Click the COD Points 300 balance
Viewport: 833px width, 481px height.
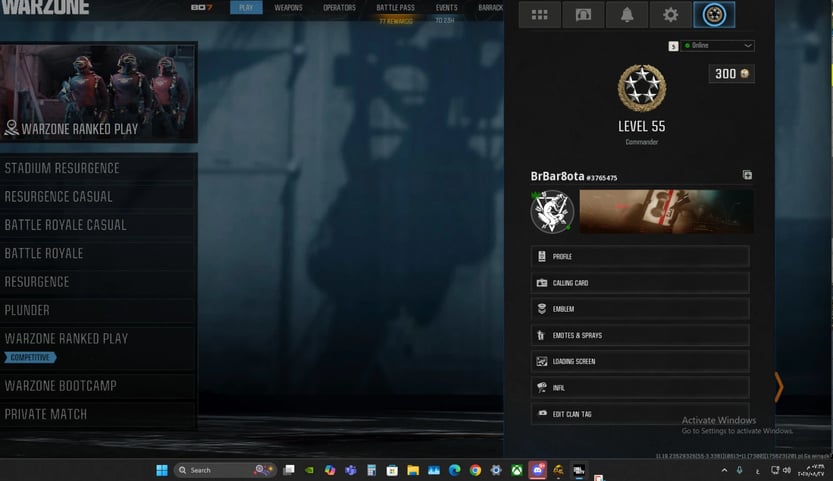(x=731, y=74)
